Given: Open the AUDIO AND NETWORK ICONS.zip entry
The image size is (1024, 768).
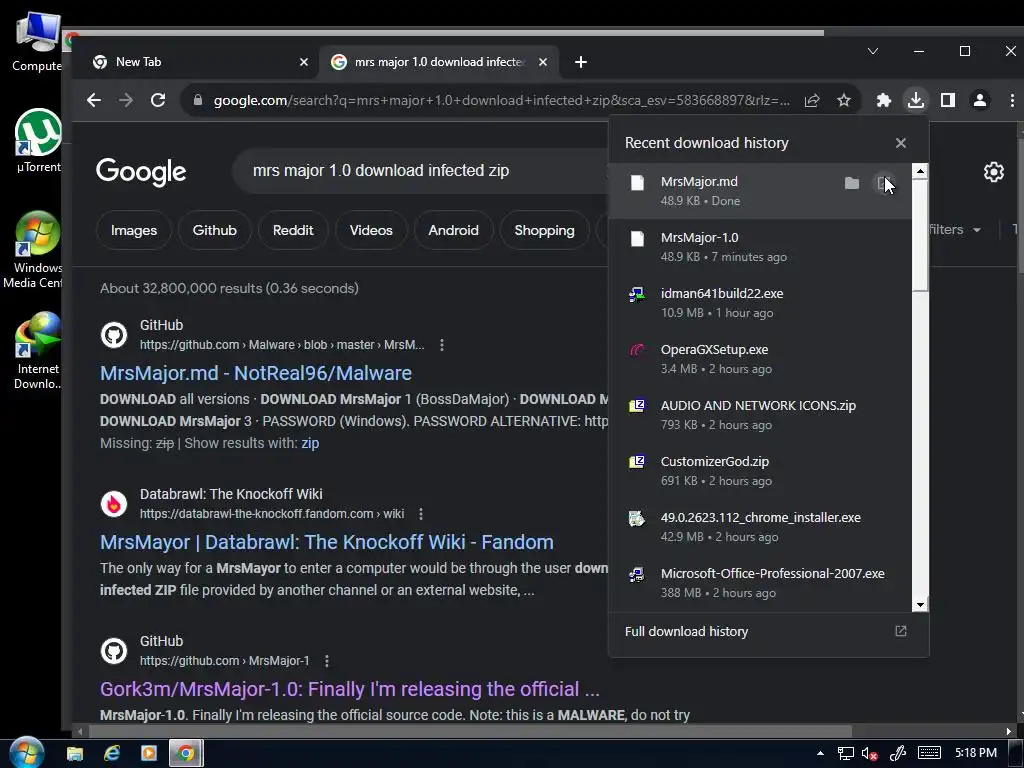Looking at the screenshot, I should 760,415.
